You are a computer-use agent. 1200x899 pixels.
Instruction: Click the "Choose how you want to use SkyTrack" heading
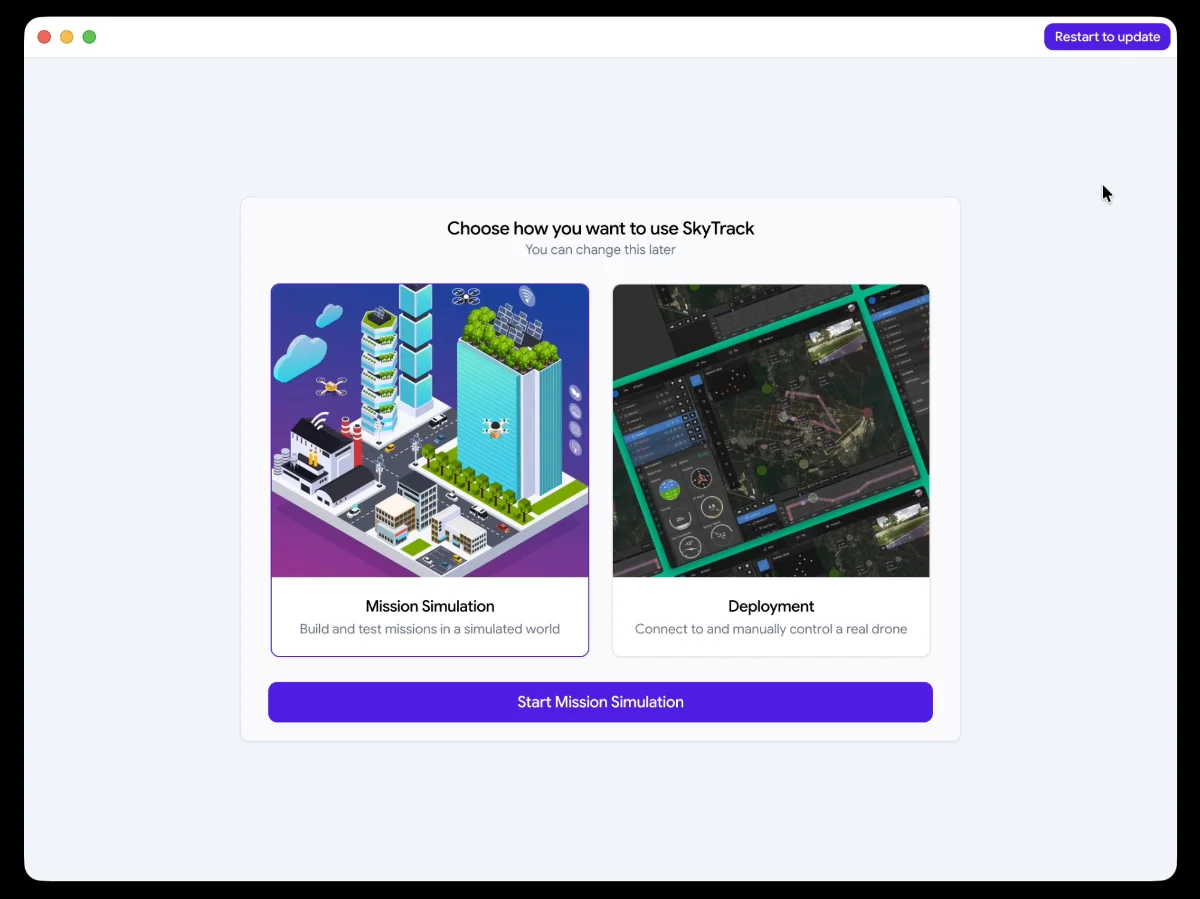[600, 228]
